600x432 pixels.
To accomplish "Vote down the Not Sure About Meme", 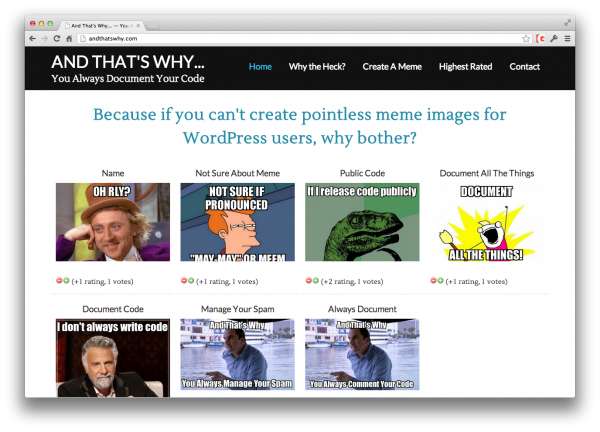I will (x=184, y=280).
